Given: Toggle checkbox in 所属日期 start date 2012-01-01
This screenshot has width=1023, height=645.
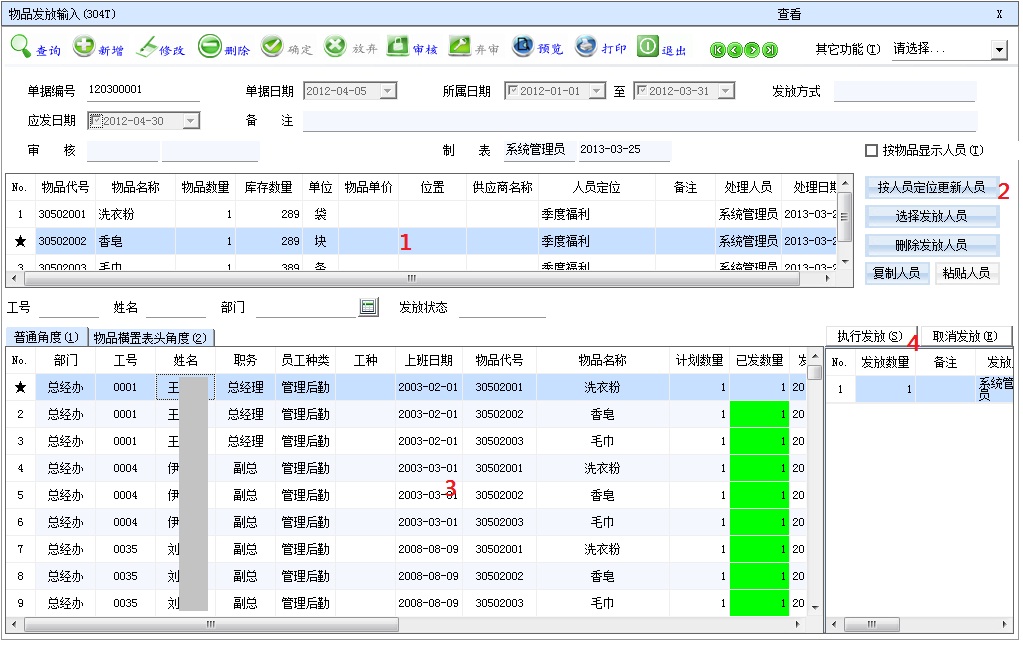Looking at the screenshot, I should 513,91.
